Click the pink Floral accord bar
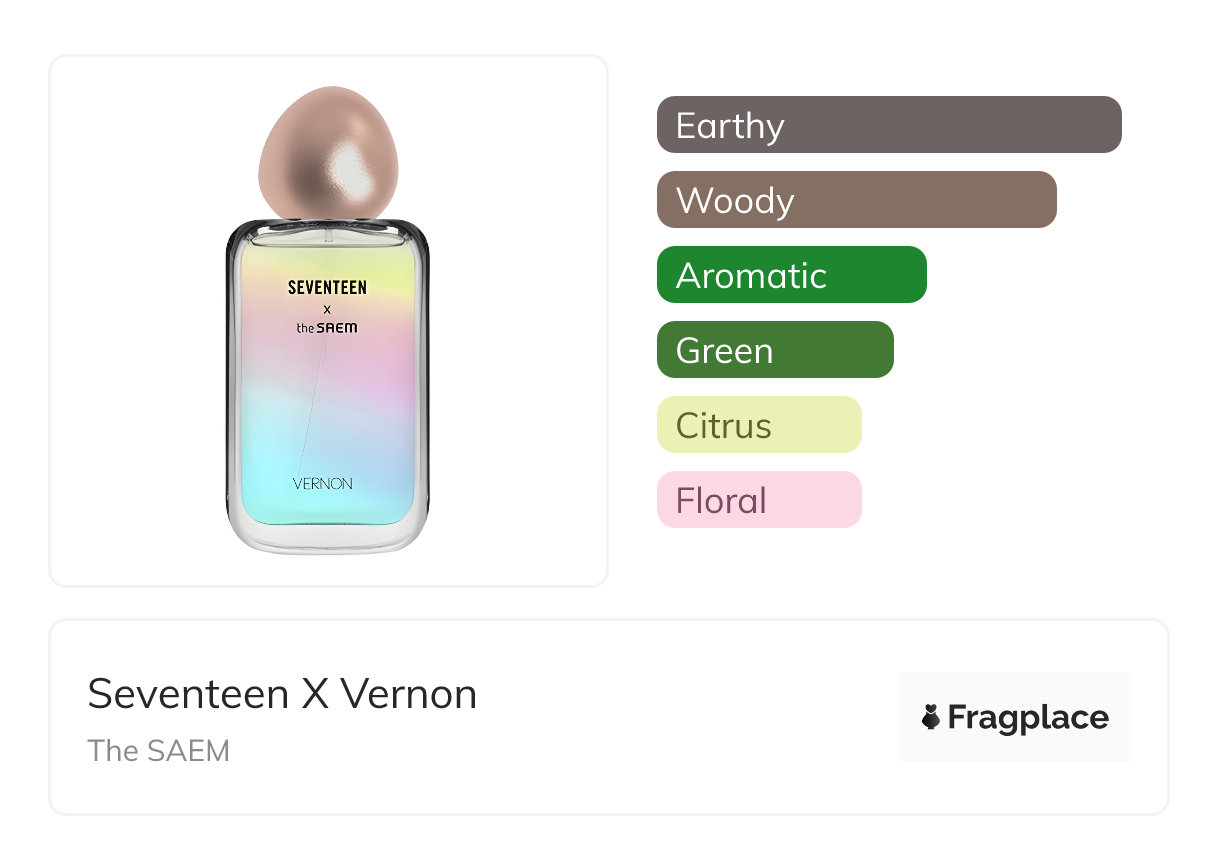 coord(758,500)
